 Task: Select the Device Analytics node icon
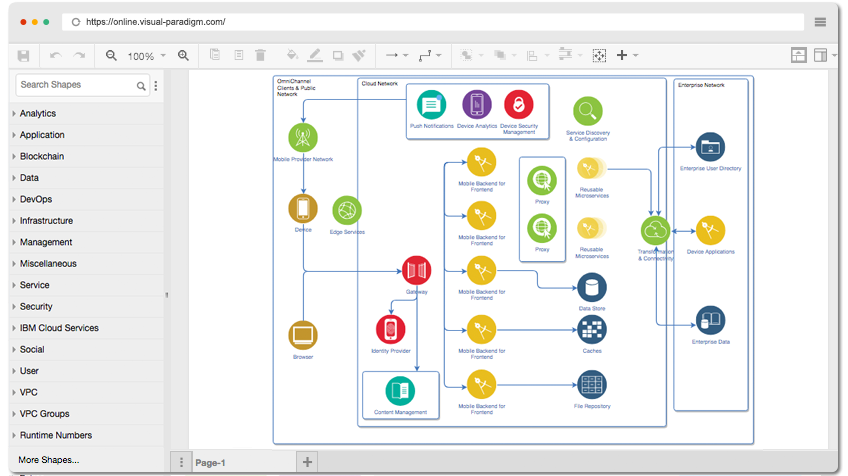tap(477, 104)
